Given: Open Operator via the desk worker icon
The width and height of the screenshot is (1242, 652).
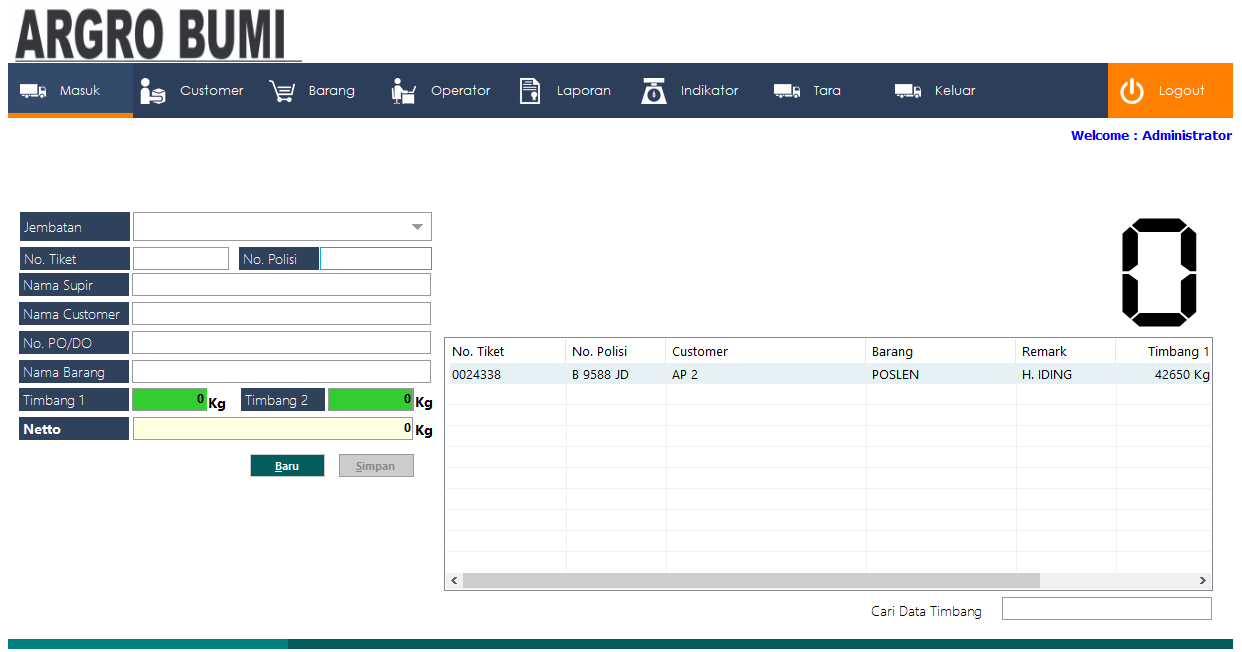Looking at the screenshot, I should pyautogui.click(x=403, y=91).
